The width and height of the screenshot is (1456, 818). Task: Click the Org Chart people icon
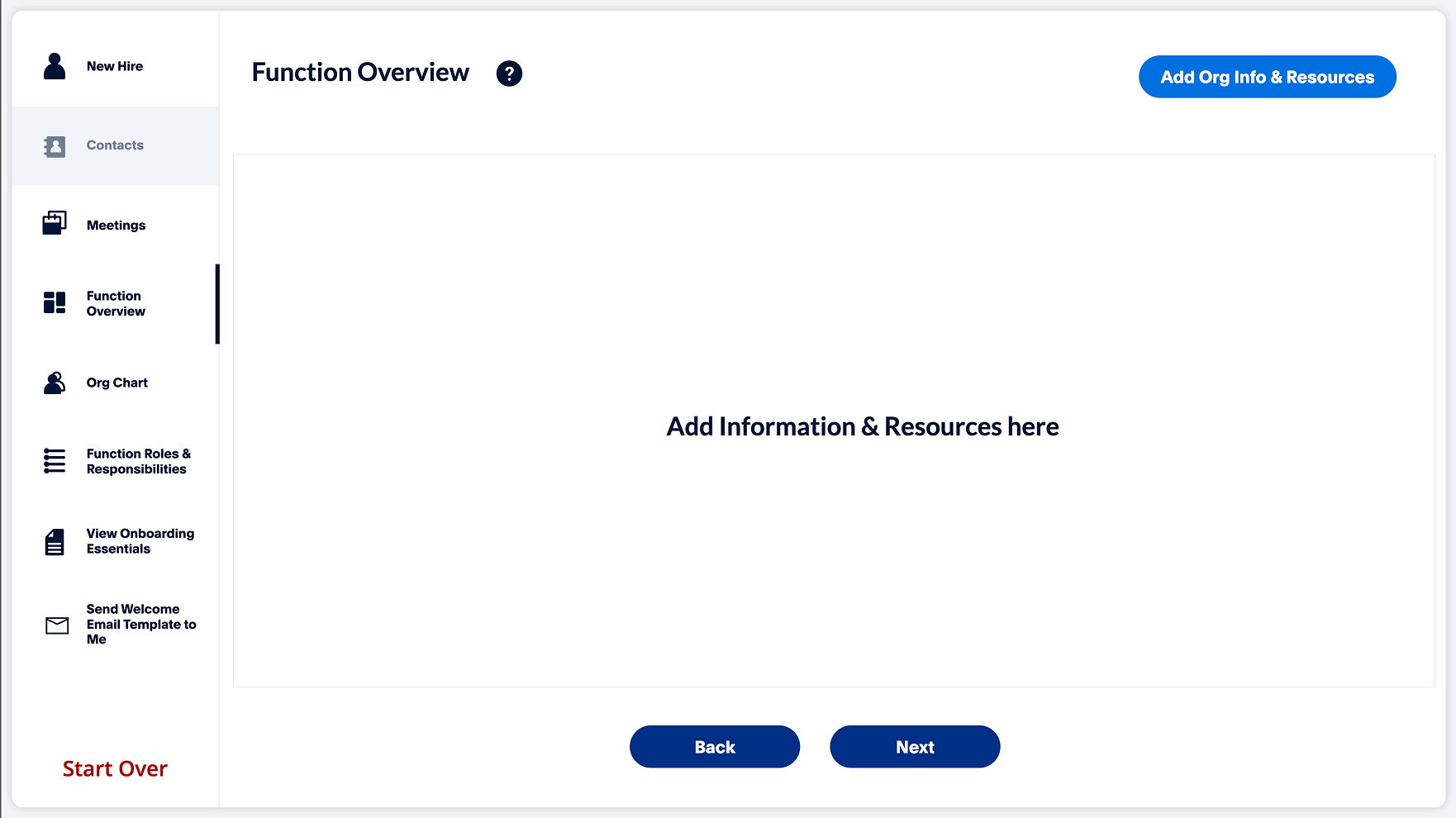click(x=55, y=383)
